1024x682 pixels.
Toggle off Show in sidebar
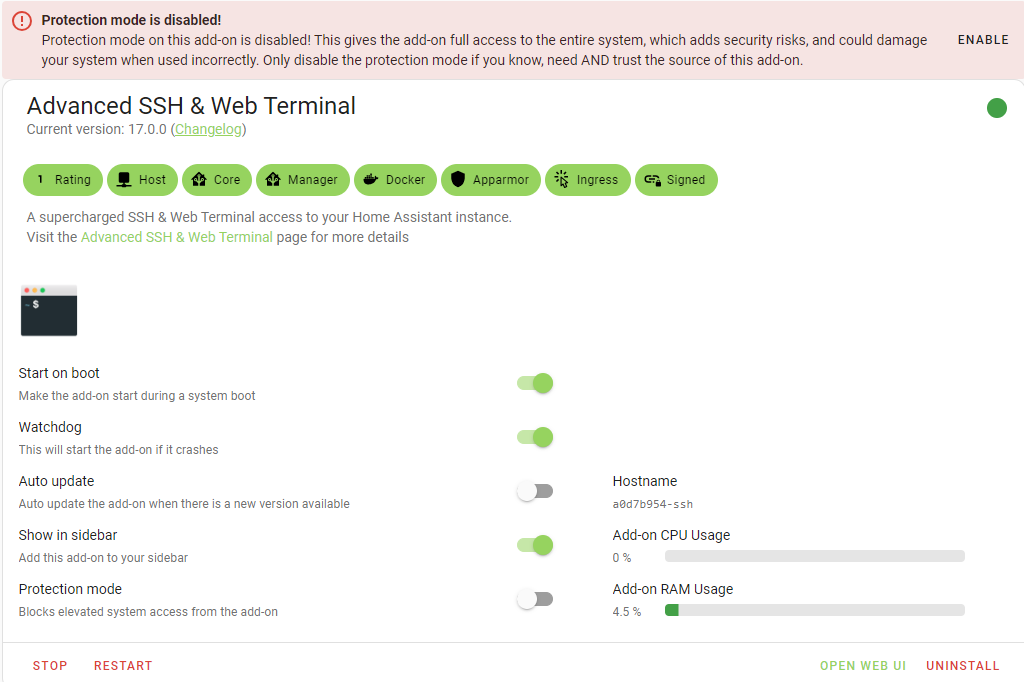535,545
